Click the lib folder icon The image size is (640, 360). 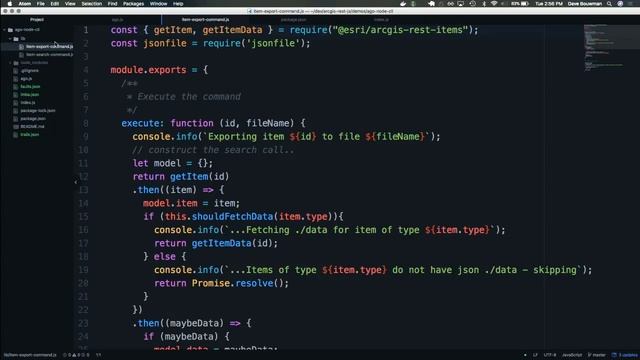pos(16,39)
